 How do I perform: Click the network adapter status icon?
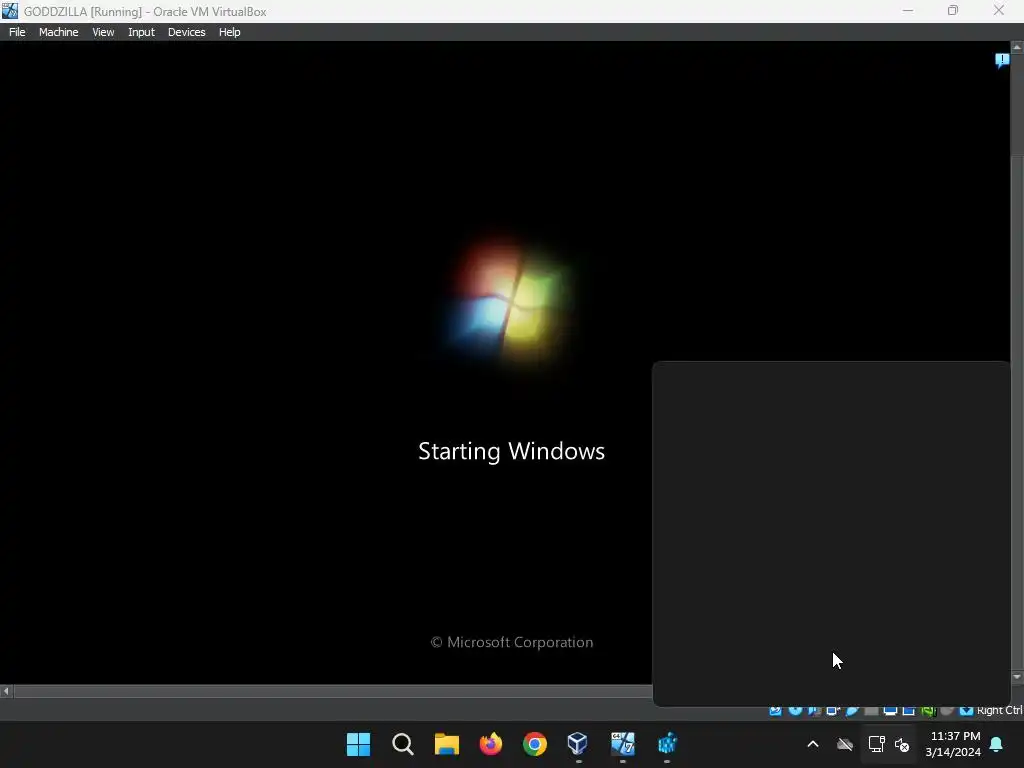click(x=833, y=711)
